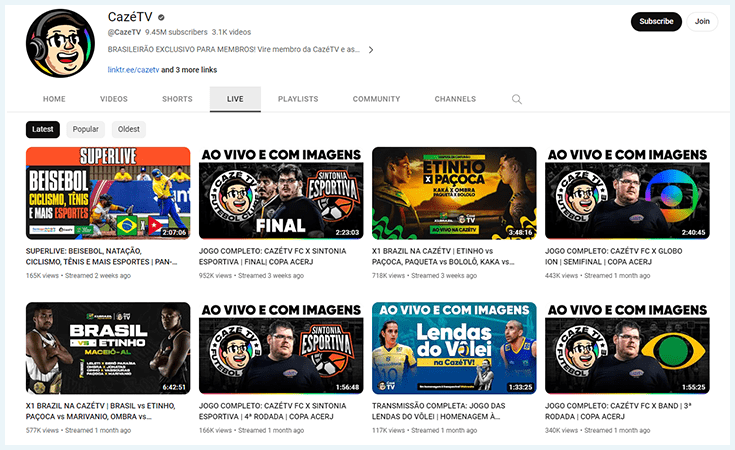Click title 'X1 BRAZIL NA CAZÉTV | ETINHO vs PAÇOCA'
Viewport: 735px width, 450px height.
click(x=443, y=256)
